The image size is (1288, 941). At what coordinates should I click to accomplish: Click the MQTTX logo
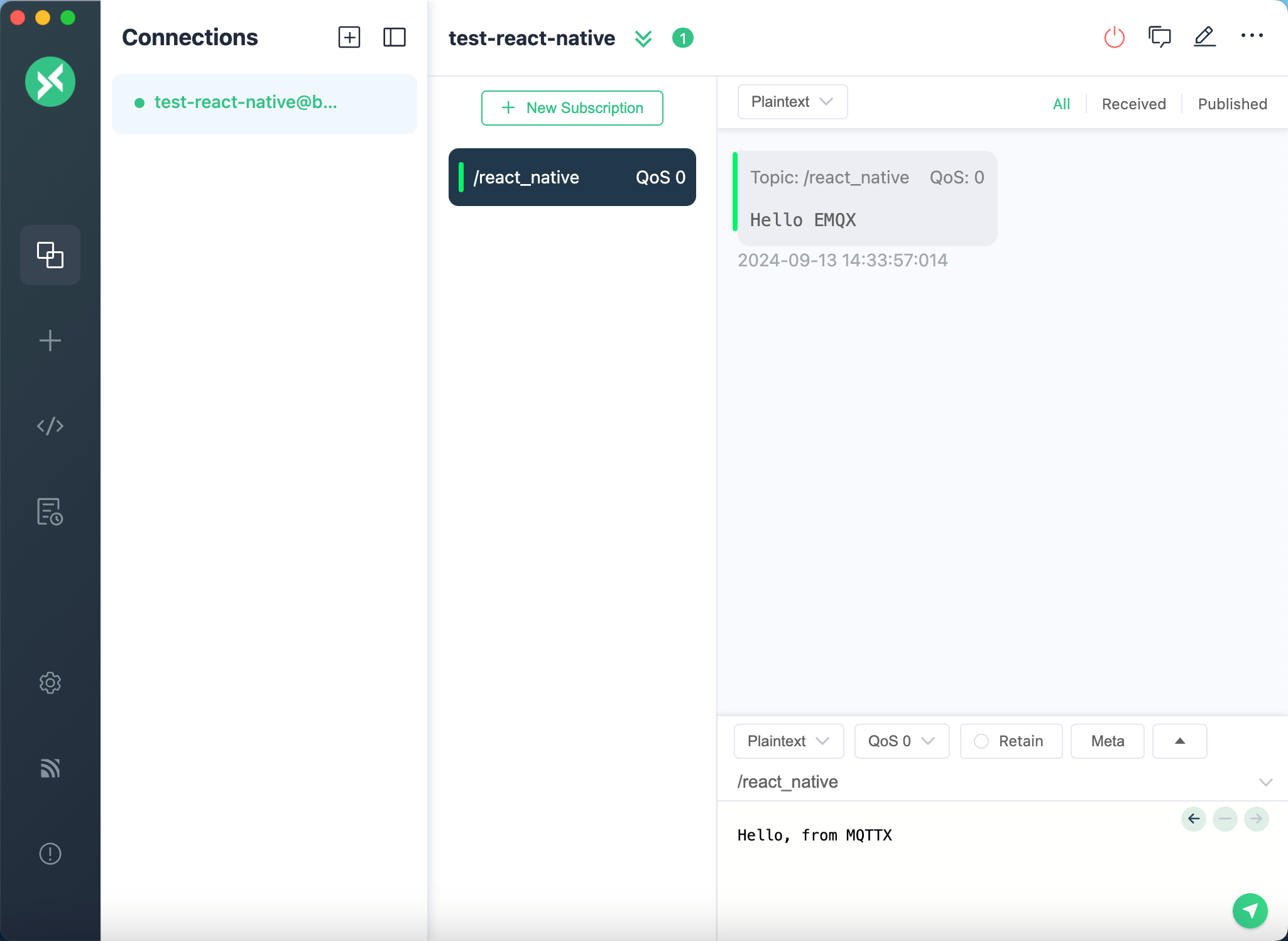click(x=50, y=81)
